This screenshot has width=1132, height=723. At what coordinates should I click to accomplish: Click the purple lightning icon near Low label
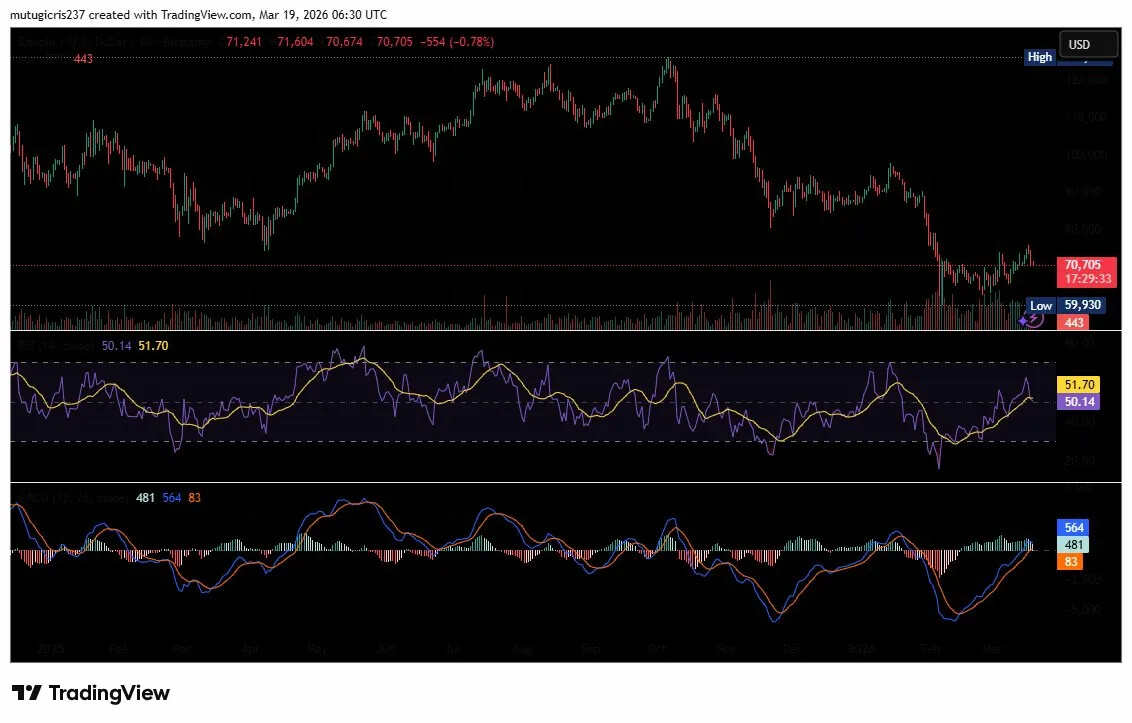pyautogui.click(x=1034, y=319)
